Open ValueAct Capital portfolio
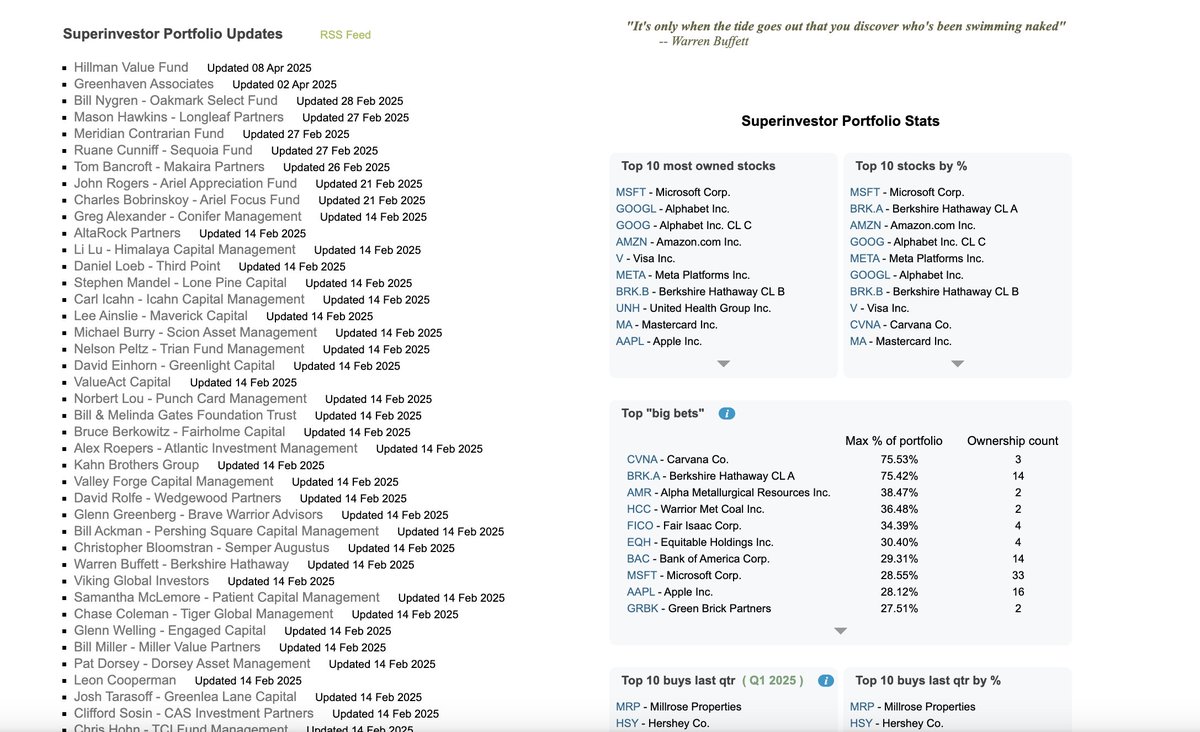 pos(122,382)
